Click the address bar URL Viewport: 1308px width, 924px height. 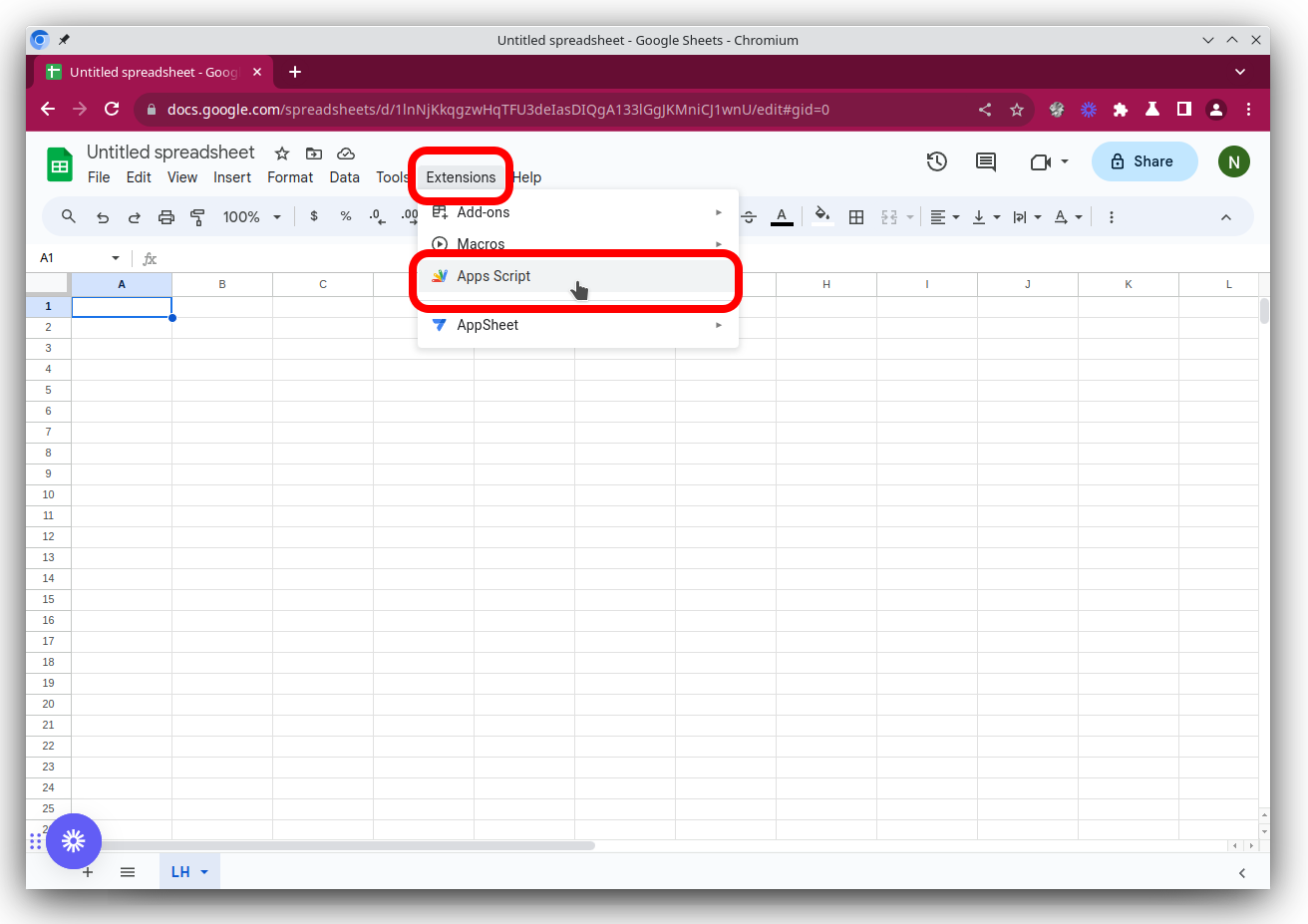[x=498, y=110]
